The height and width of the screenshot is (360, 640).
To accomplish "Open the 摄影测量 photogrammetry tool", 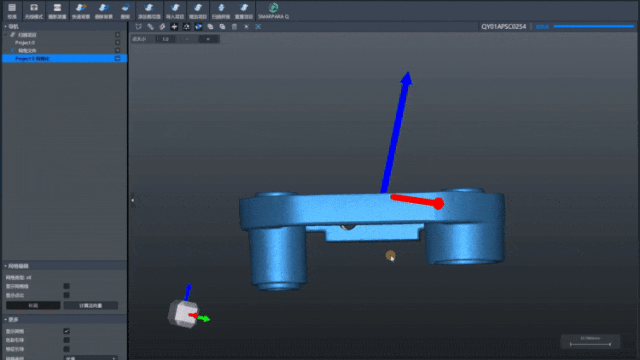I will [57, 8].
